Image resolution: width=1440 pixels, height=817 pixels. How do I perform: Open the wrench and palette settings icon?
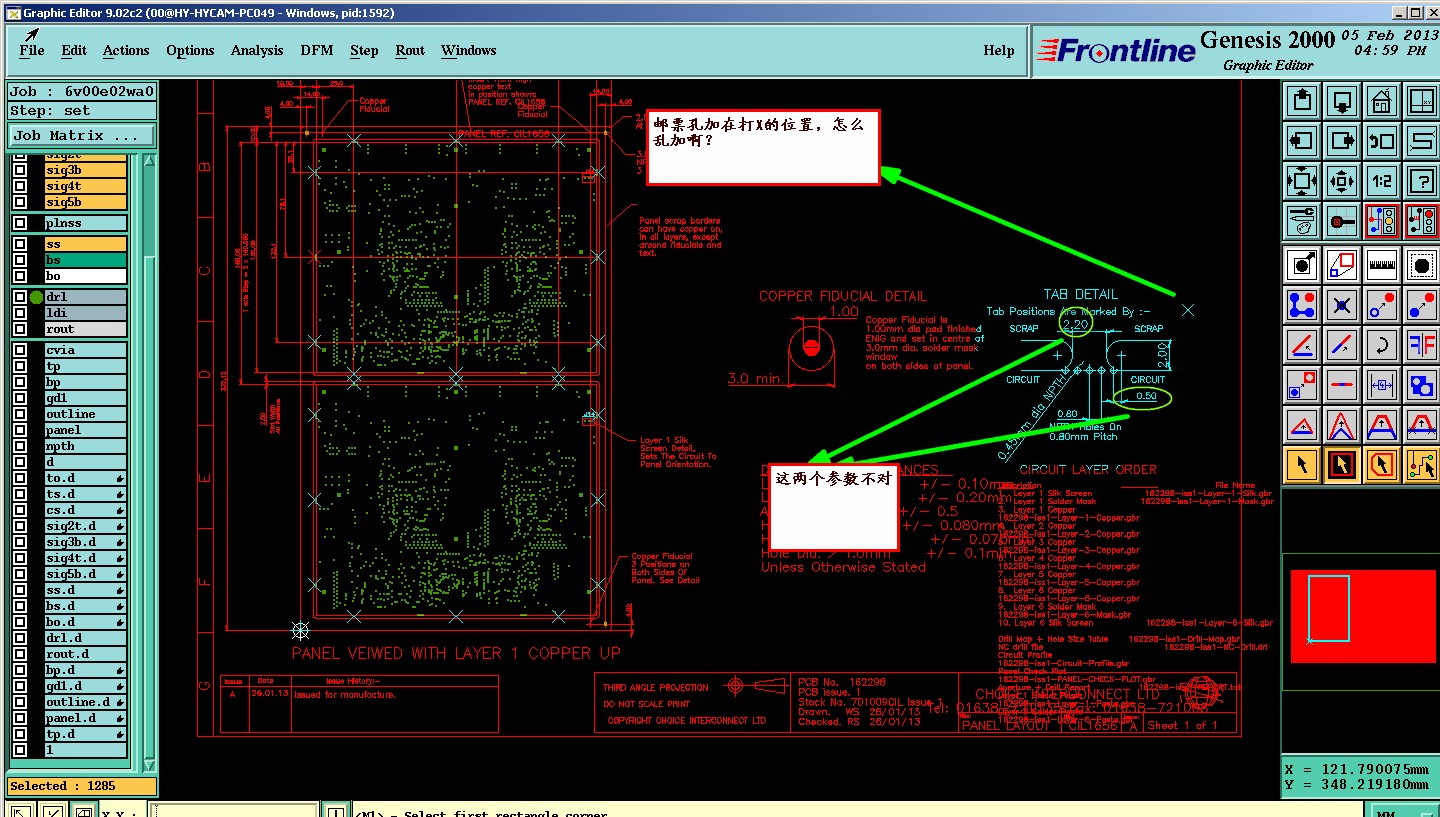click(1302, 220)
